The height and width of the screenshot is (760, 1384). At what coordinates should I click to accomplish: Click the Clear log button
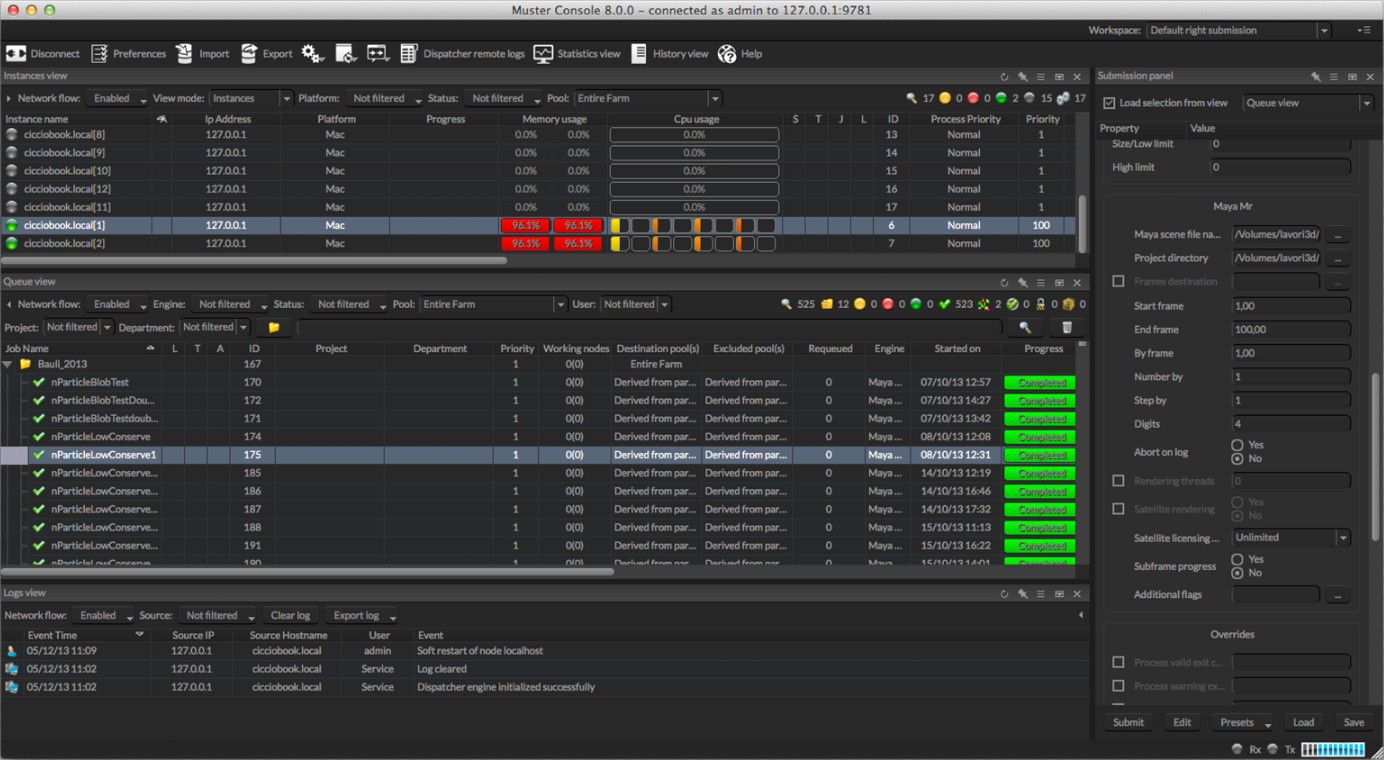[290, 616]
